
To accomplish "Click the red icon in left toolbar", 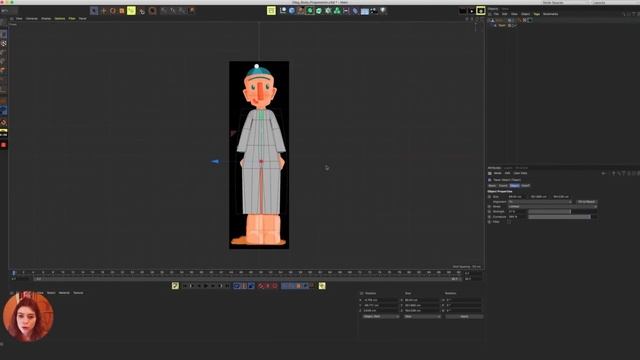I will click(x=4, y=145).
